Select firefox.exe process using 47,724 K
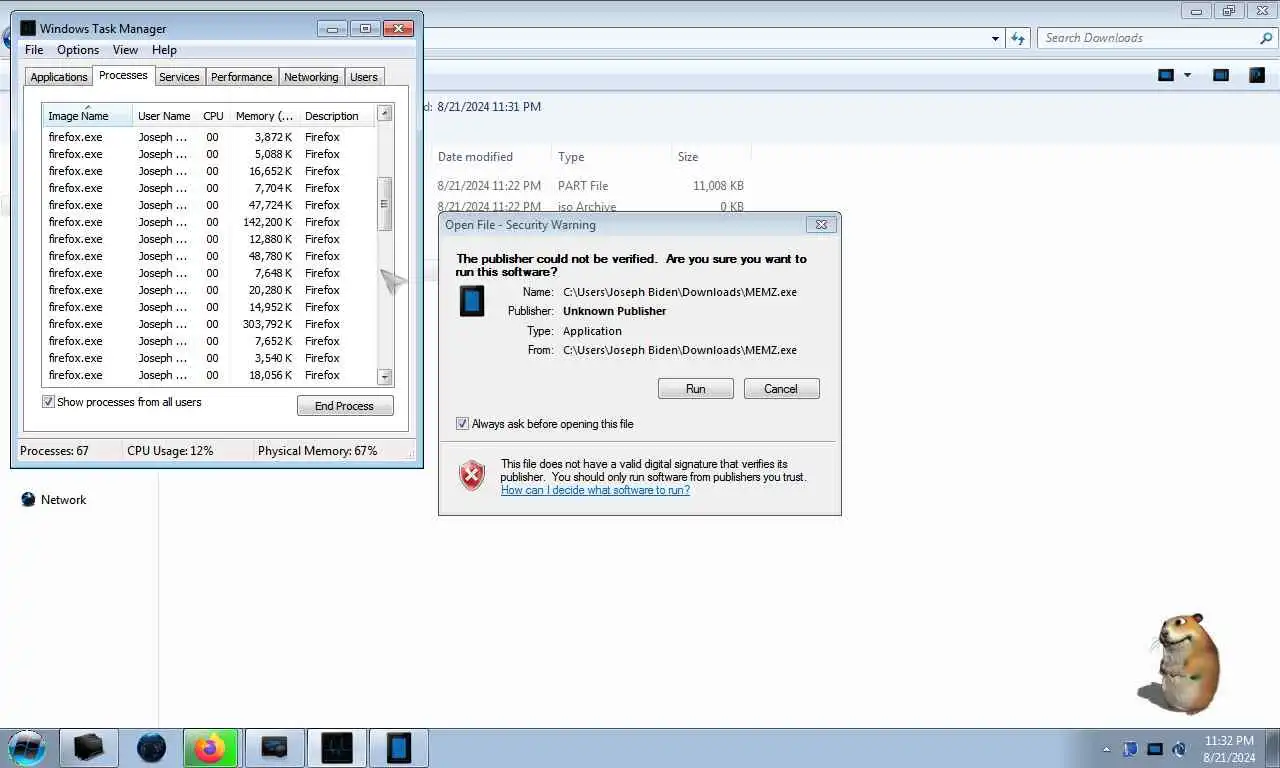The width and height of the screenshot is (1280, 768). [208, 205]
